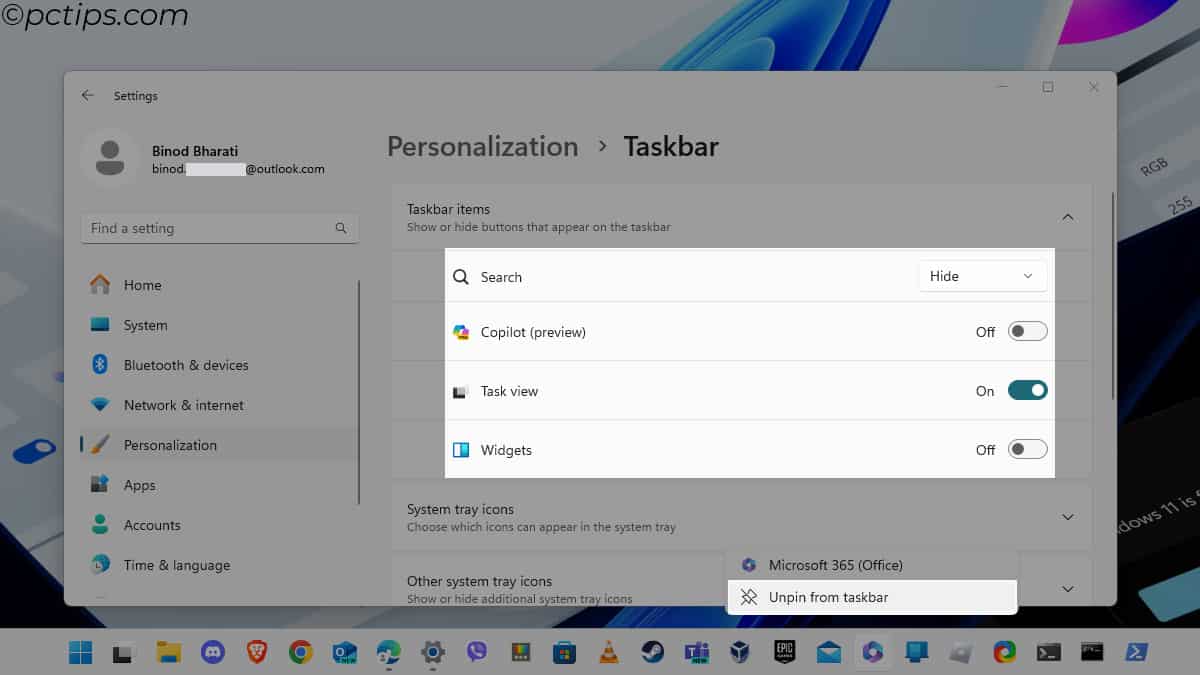Expand the System tray icons section

point(1067,517)
